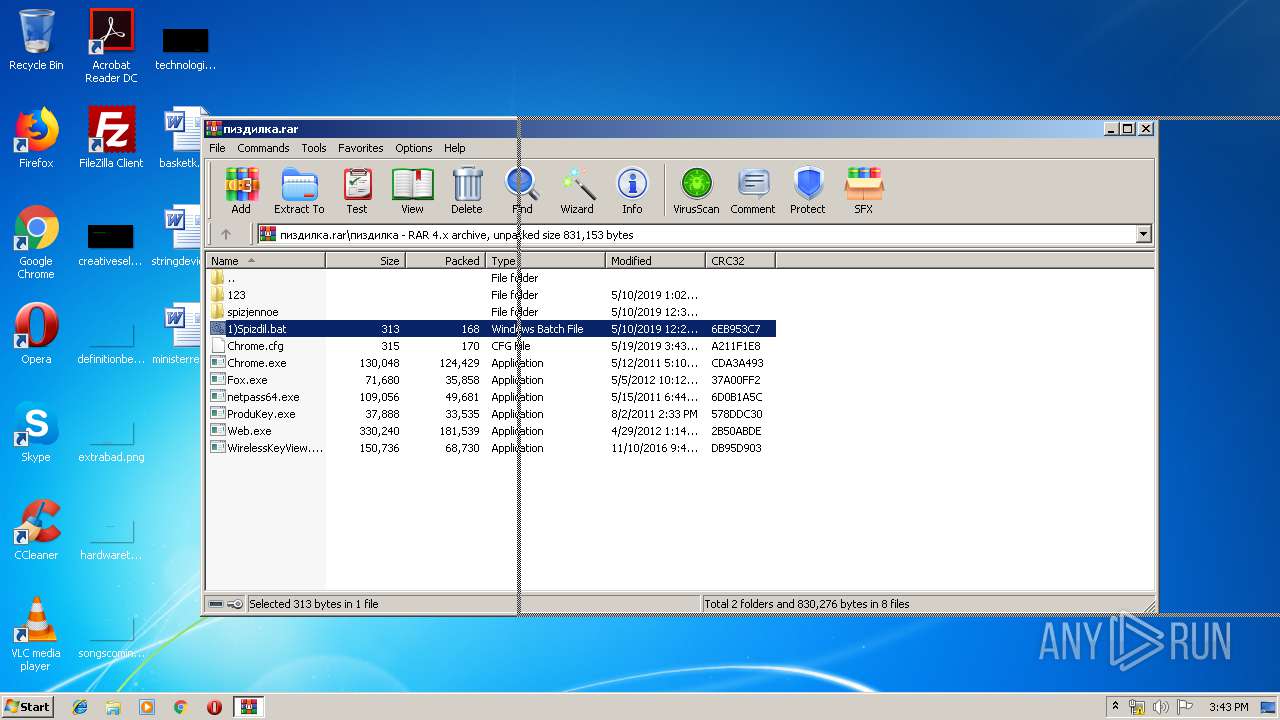Select the Chrome.cfg file
This screenshot has height=720, width=1280.
[491, 346]
